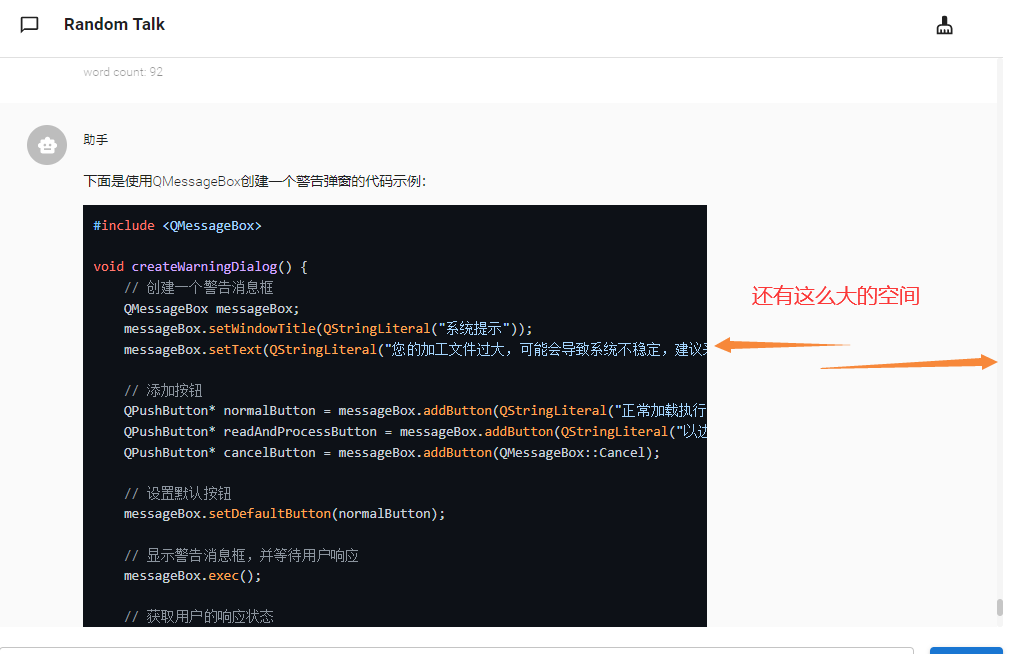Click the comment "// 设置默认按钮"

pos(178,493)
